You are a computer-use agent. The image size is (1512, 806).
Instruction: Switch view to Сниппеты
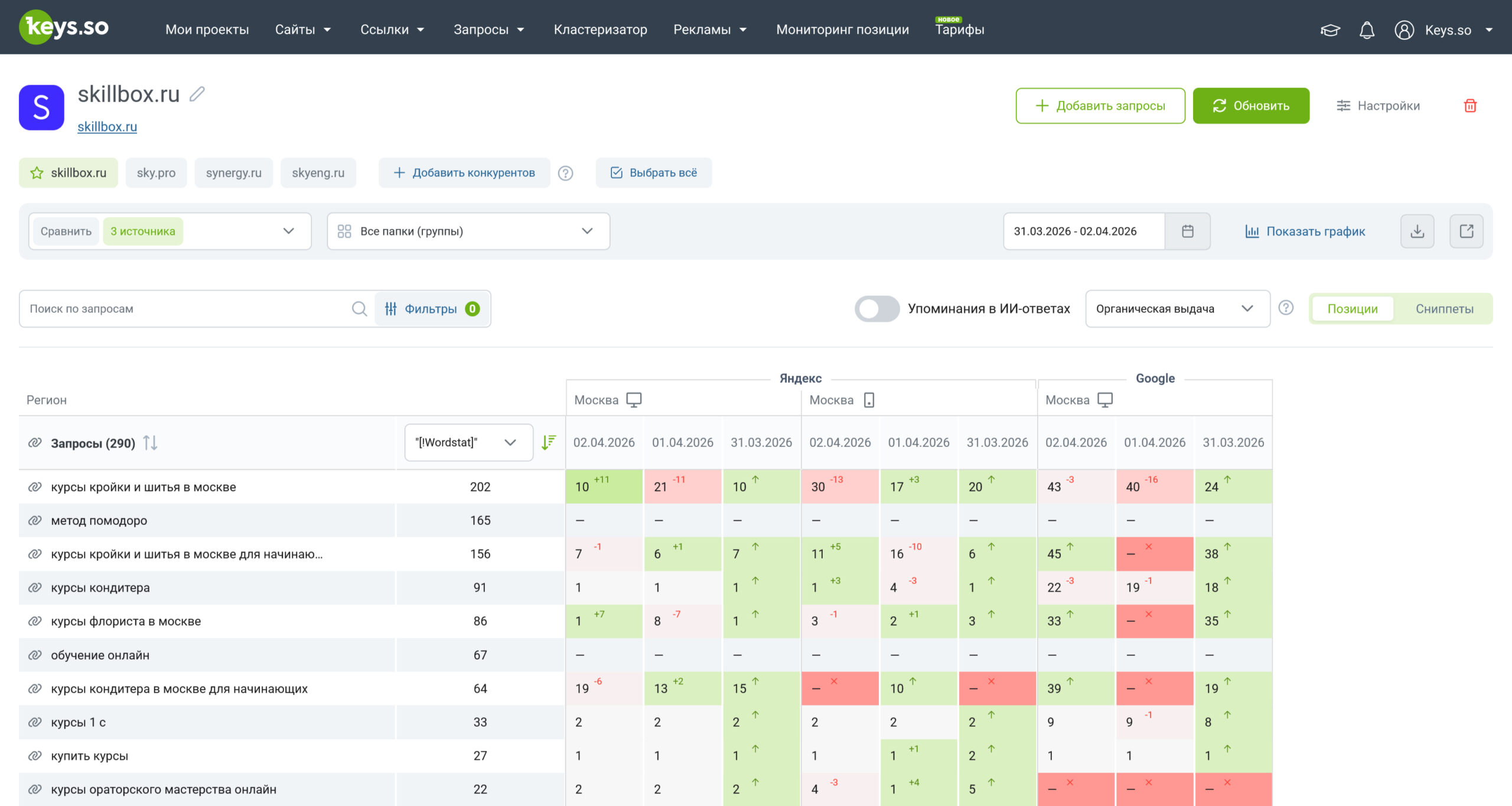[1444, 309]
